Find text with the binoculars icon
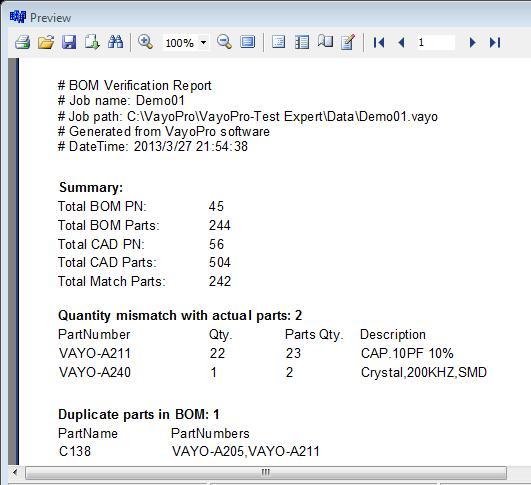Image resolution: width=531 pixels, height=485 pixels. tap(115, 42)
